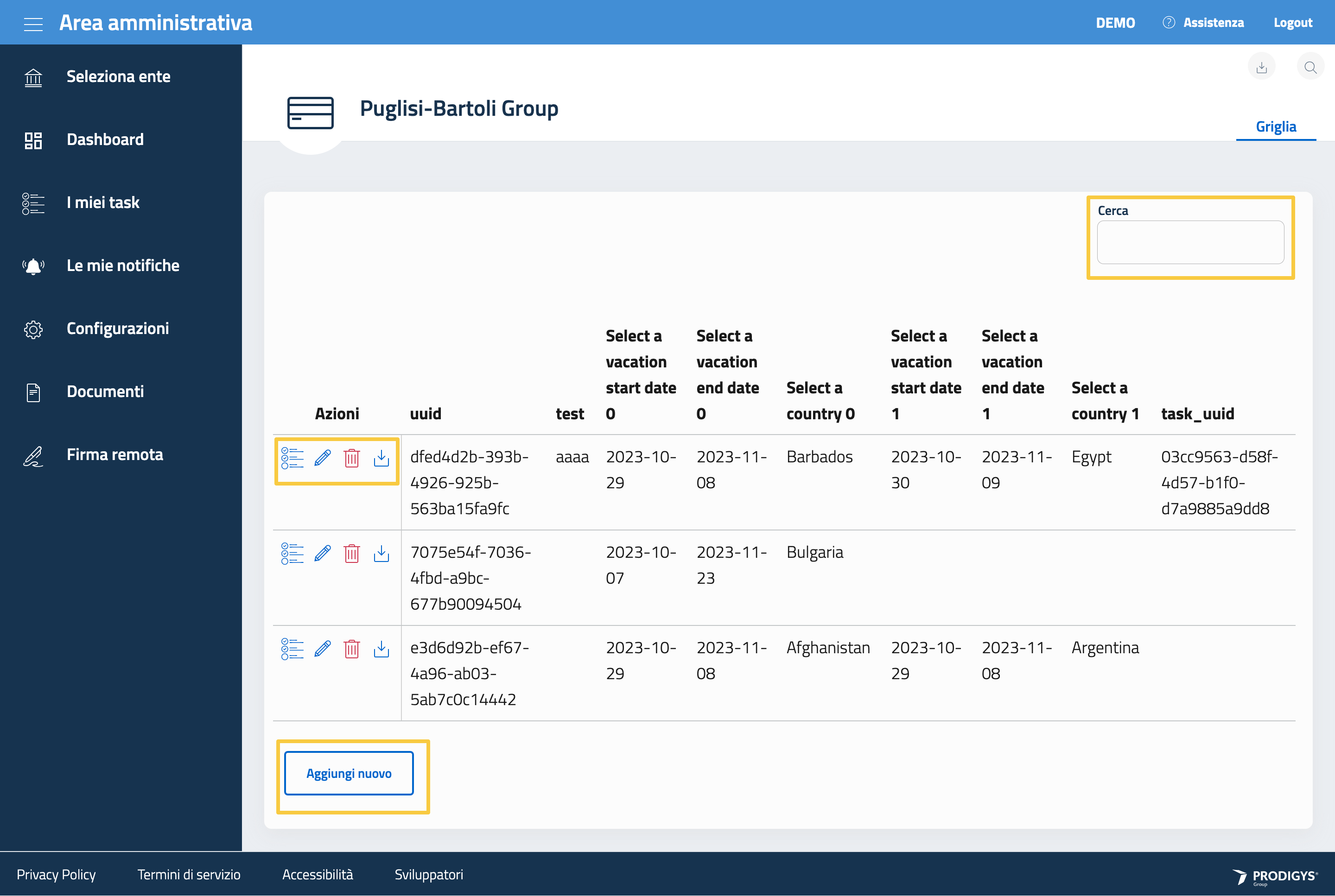Click the Aggiungi nuovo button
Viewport: 1335px width, 896px height.
(x=349, y=773)
